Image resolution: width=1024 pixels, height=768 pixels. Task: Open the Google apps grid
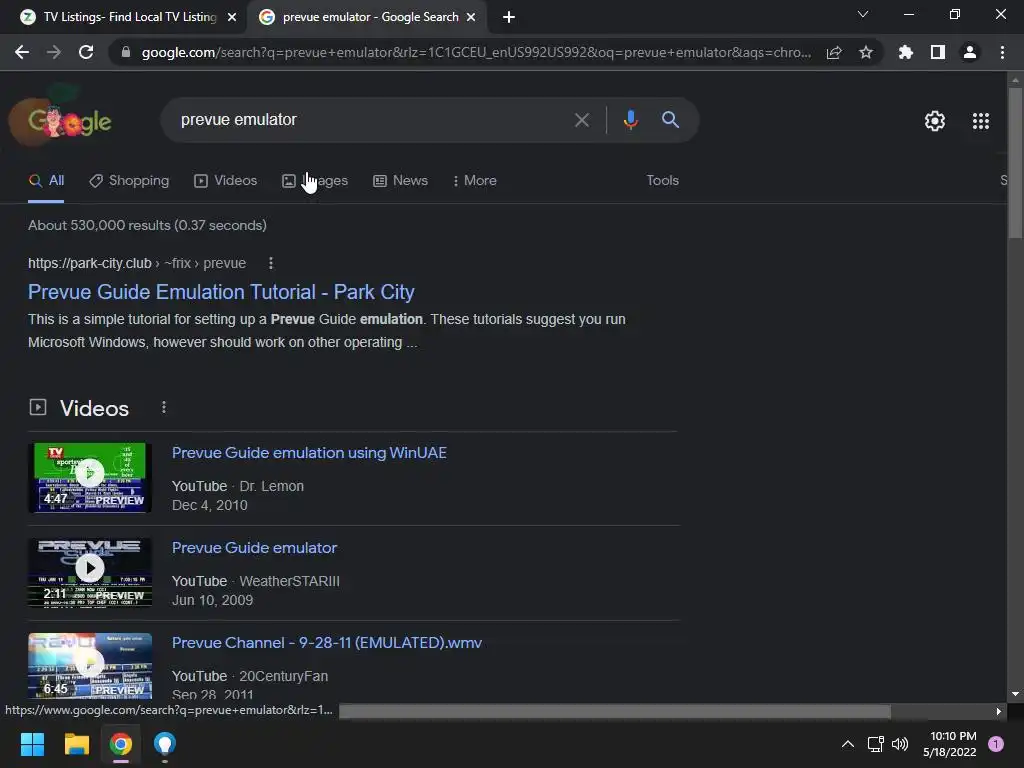coord(981,121)
